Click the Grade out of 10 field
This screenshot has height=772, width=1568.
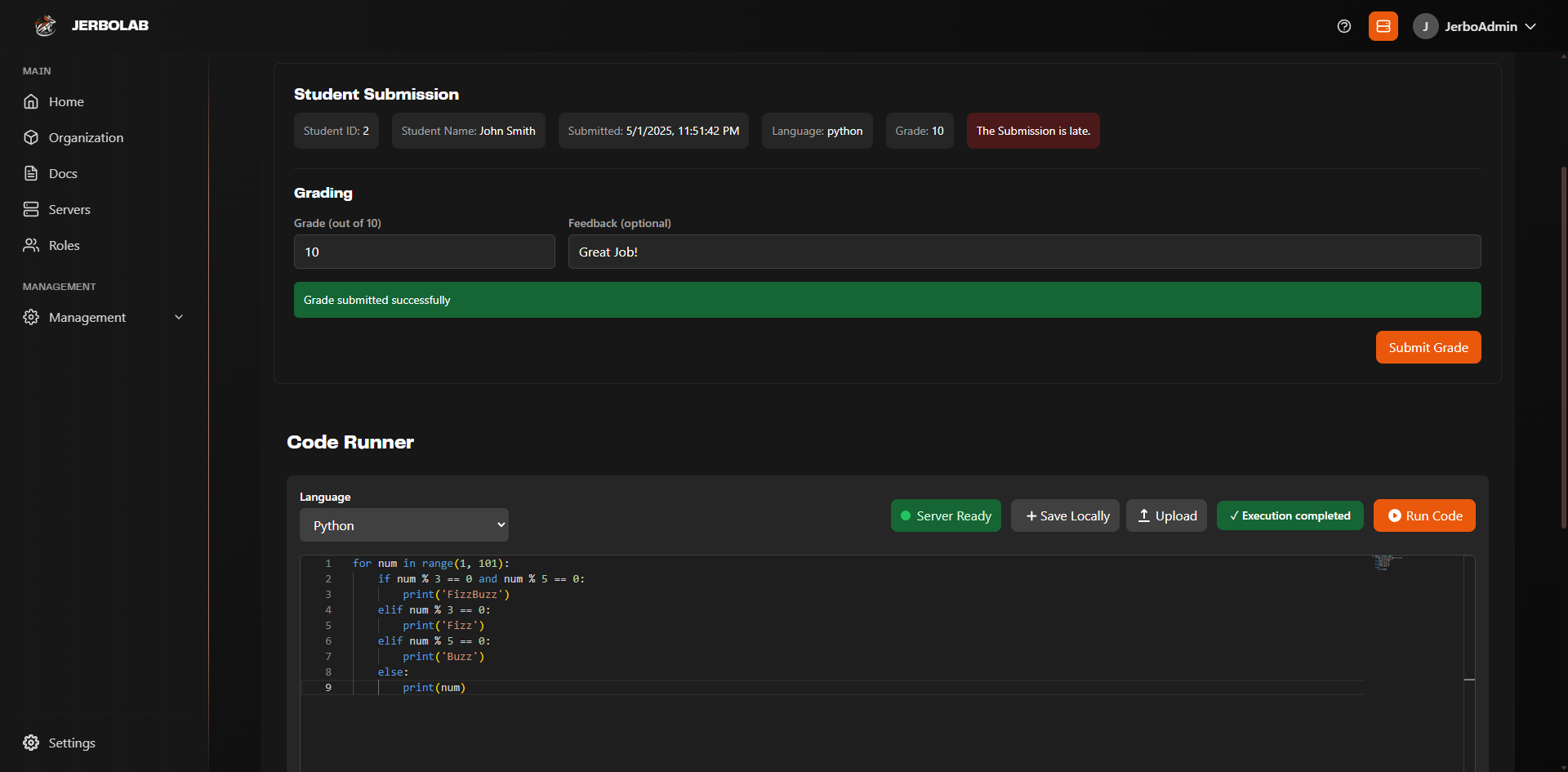[424, 252]
